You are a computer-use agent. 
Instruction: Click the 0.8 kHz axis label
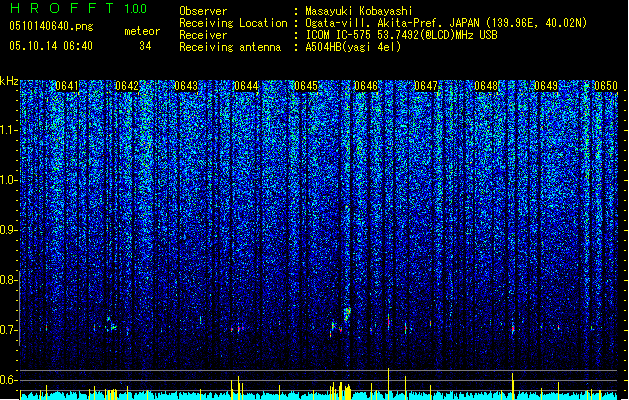(8, 280)
